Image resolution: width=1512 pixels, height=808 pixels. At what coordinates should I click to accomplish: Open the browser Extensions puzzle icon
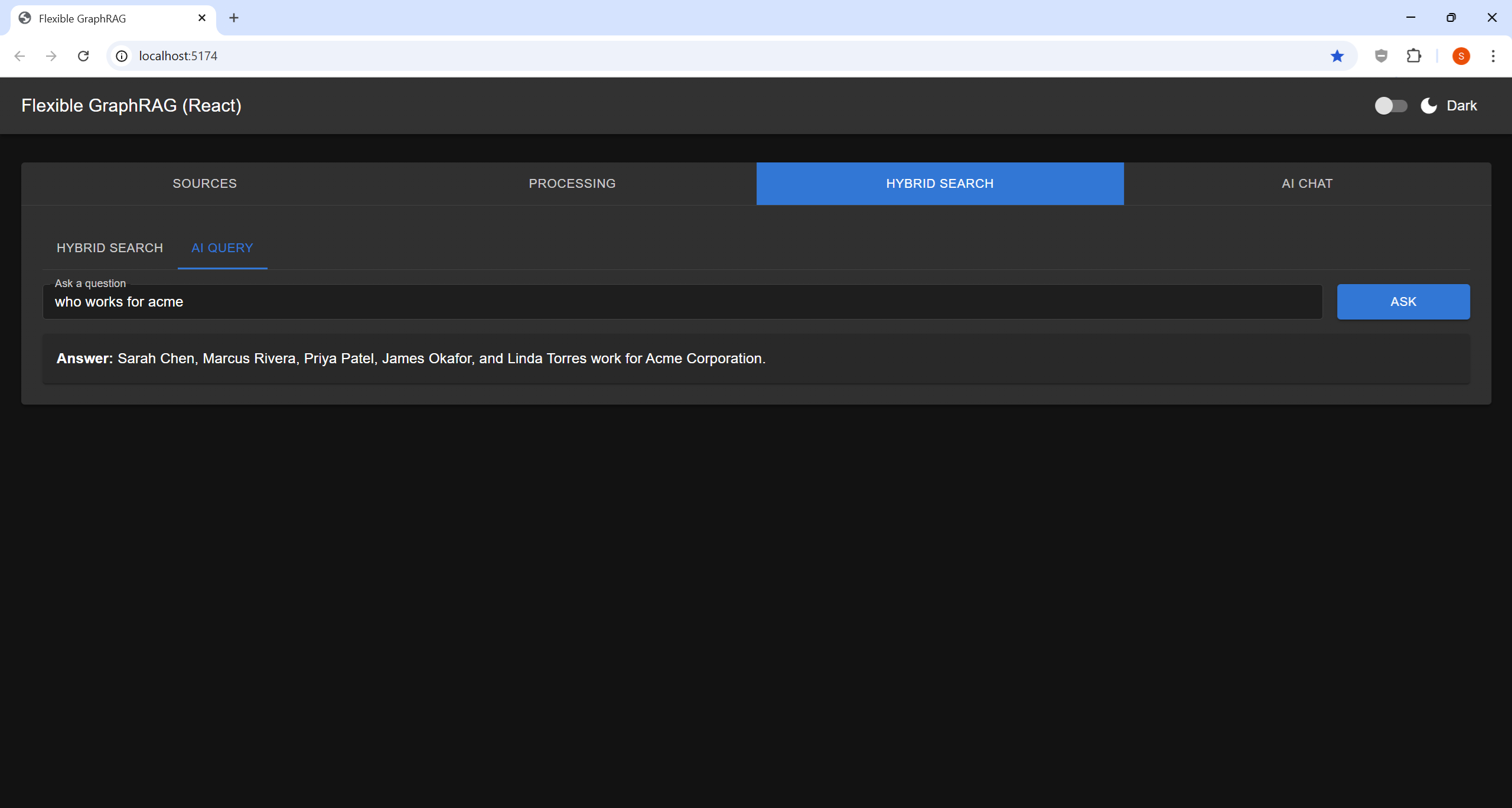click(x=1414, y=56)
